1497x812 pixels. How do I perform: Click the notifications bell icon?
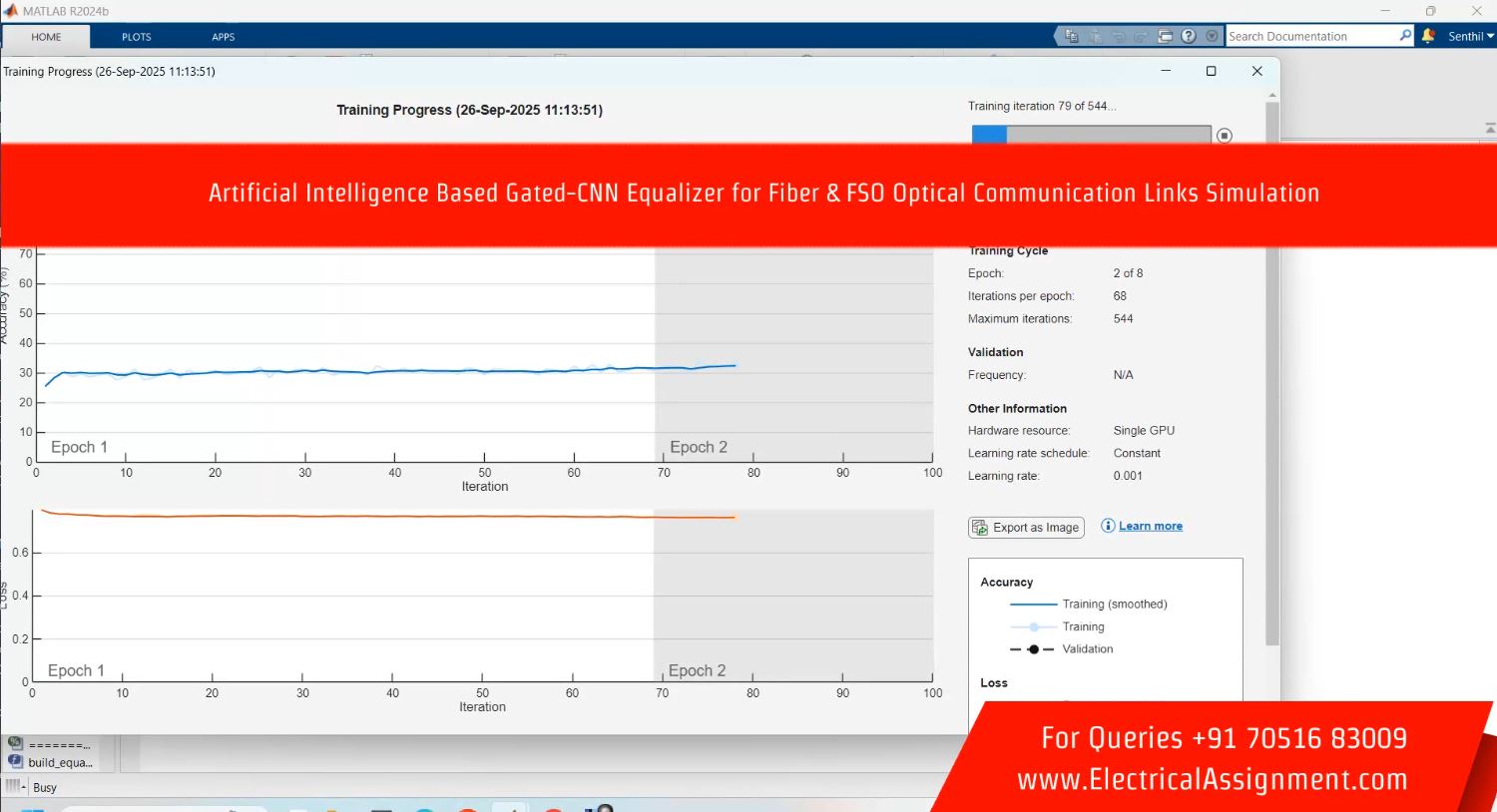coord(1428,36)
